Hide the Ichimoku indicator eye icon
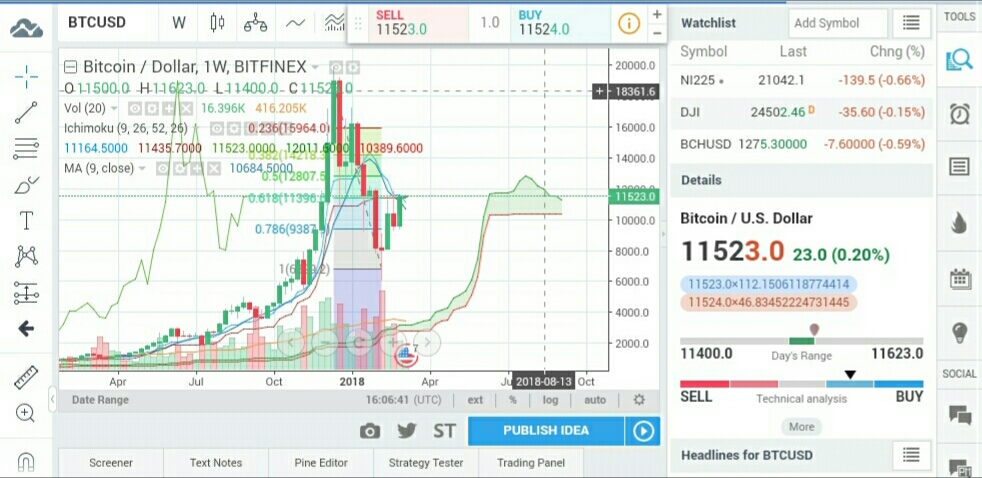Screen dimensions: 982x478 215,128
